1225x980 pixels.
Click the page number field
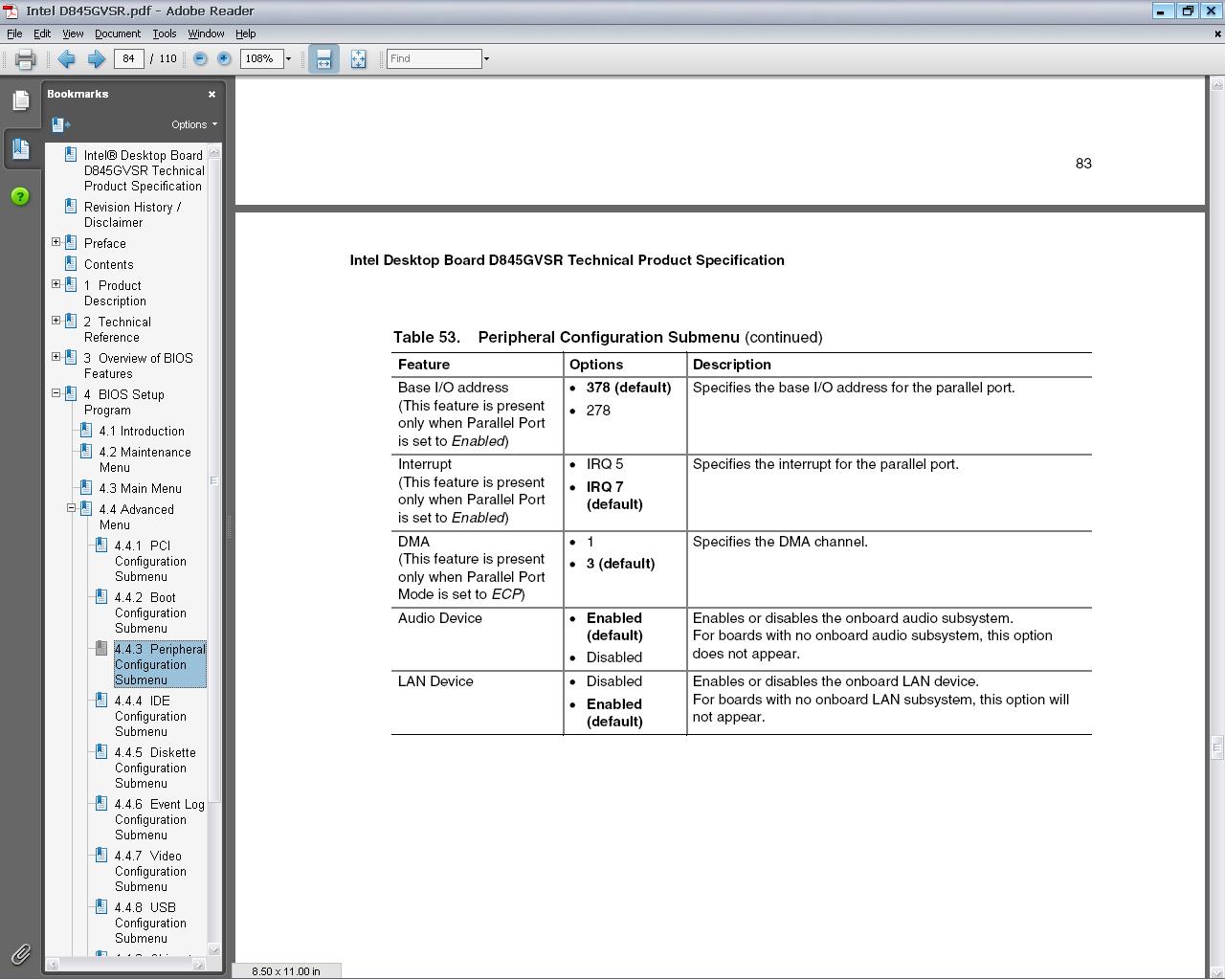pos(128,58)
